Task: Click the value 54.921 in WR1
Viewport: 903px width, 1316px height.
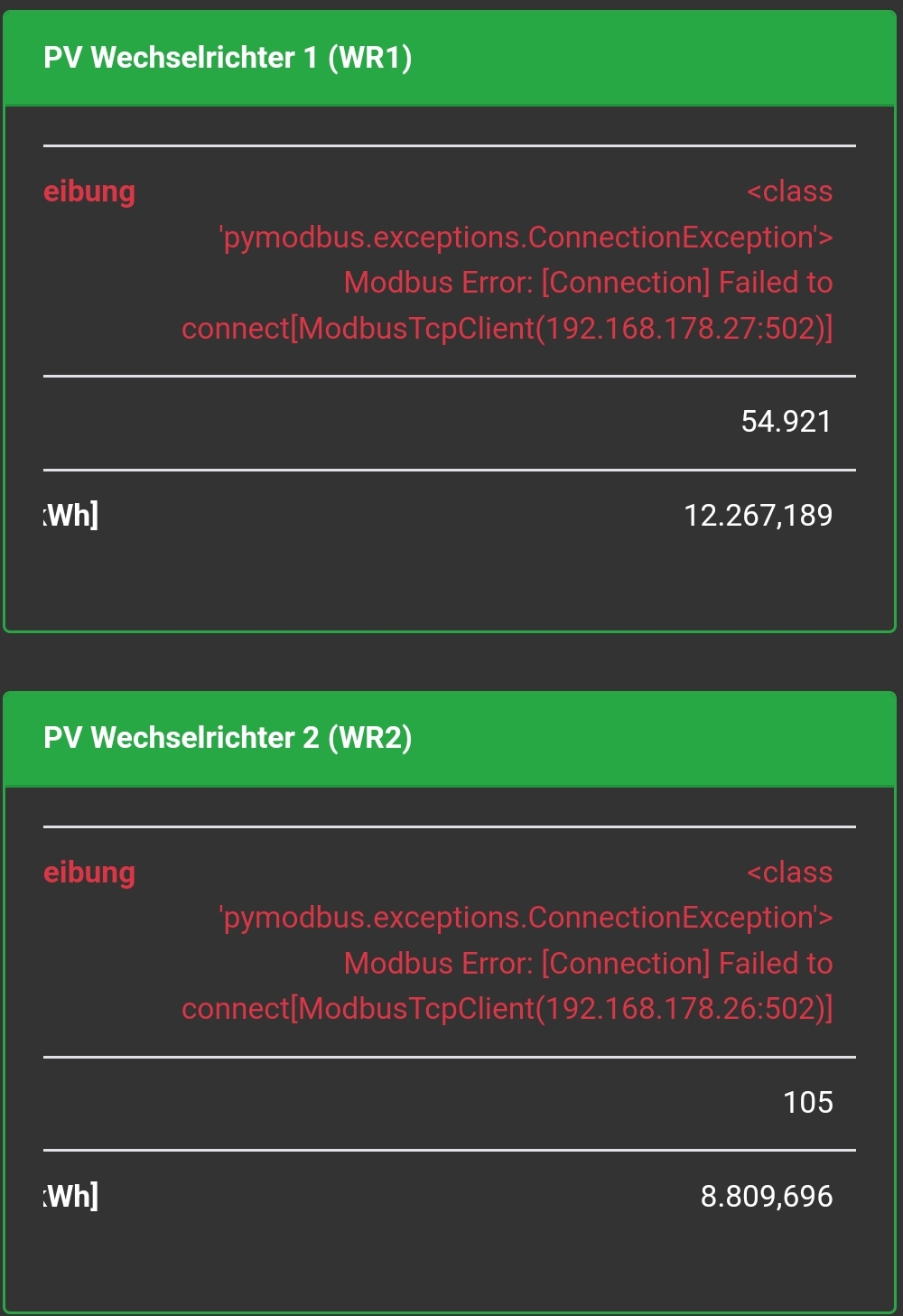Action: click(x=786, y=422)
